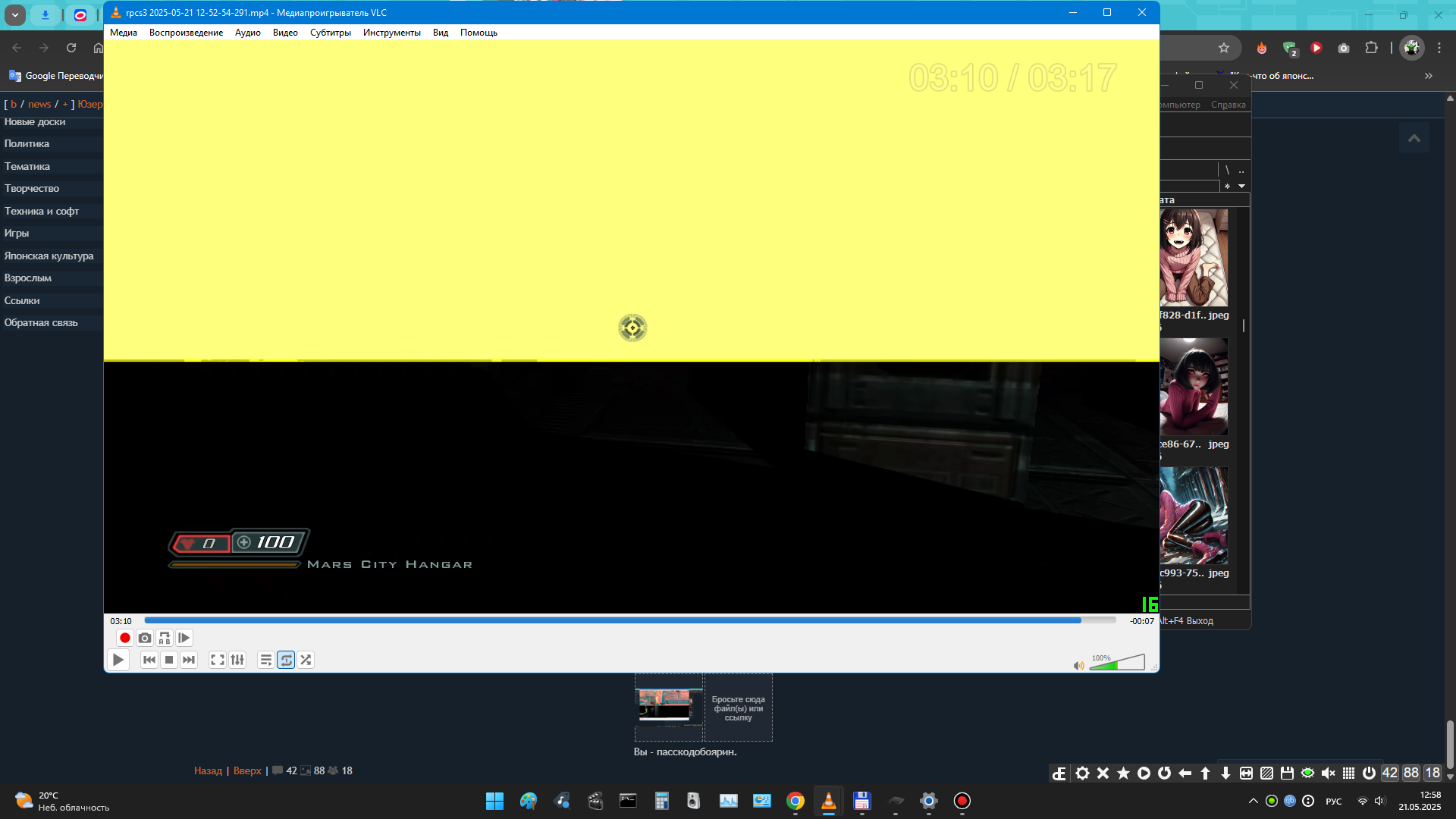Stop playback with the stop button
The height and width of the screenshot is (819, 1456).
pos(169,660)
